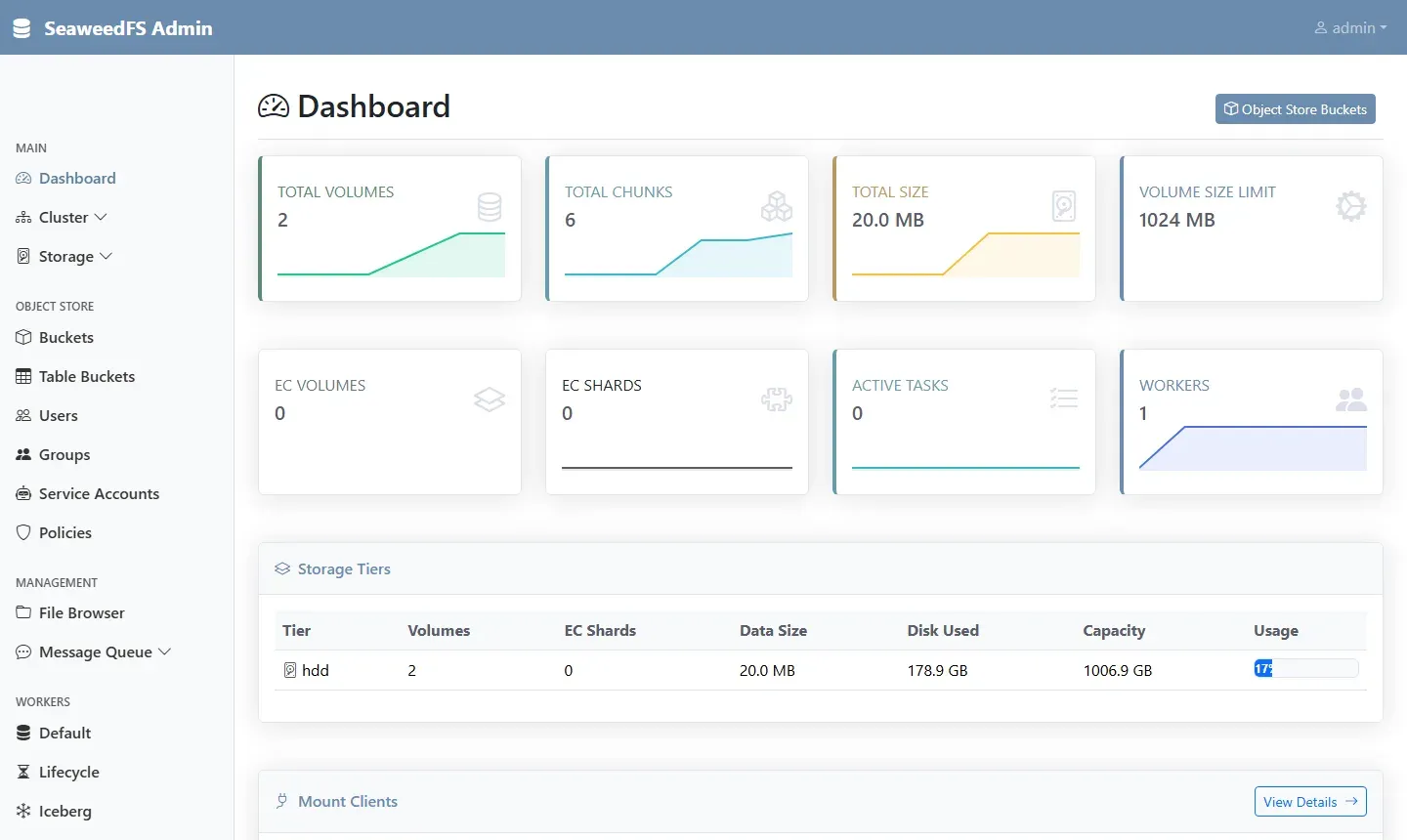The image size is (1407, 840).
Task: Click the hdd usage progress bar
Action: click(1306, 669)
